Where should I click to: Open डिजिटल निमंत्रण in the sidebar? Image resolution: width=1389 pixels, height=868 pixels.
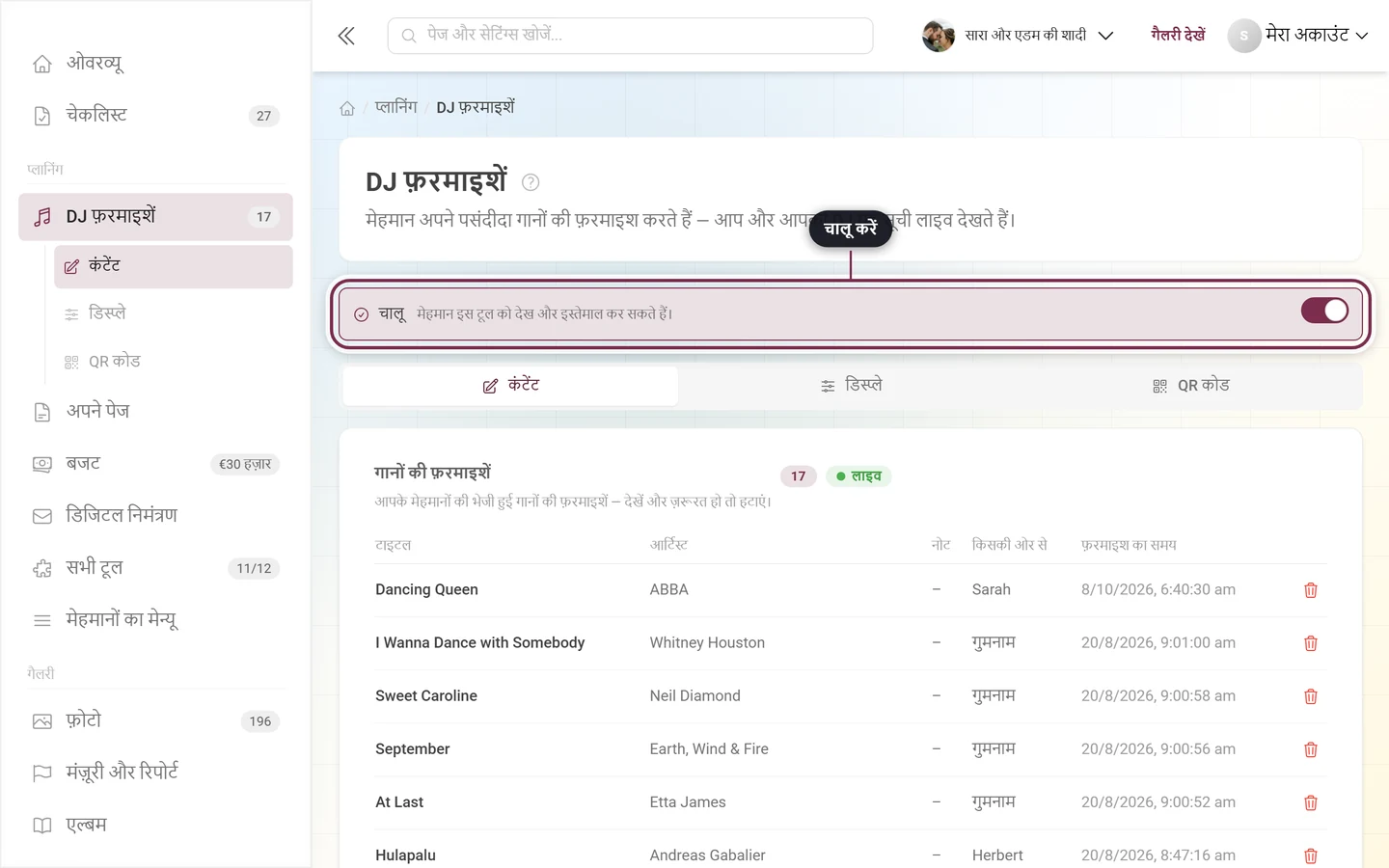coord(155,516)
